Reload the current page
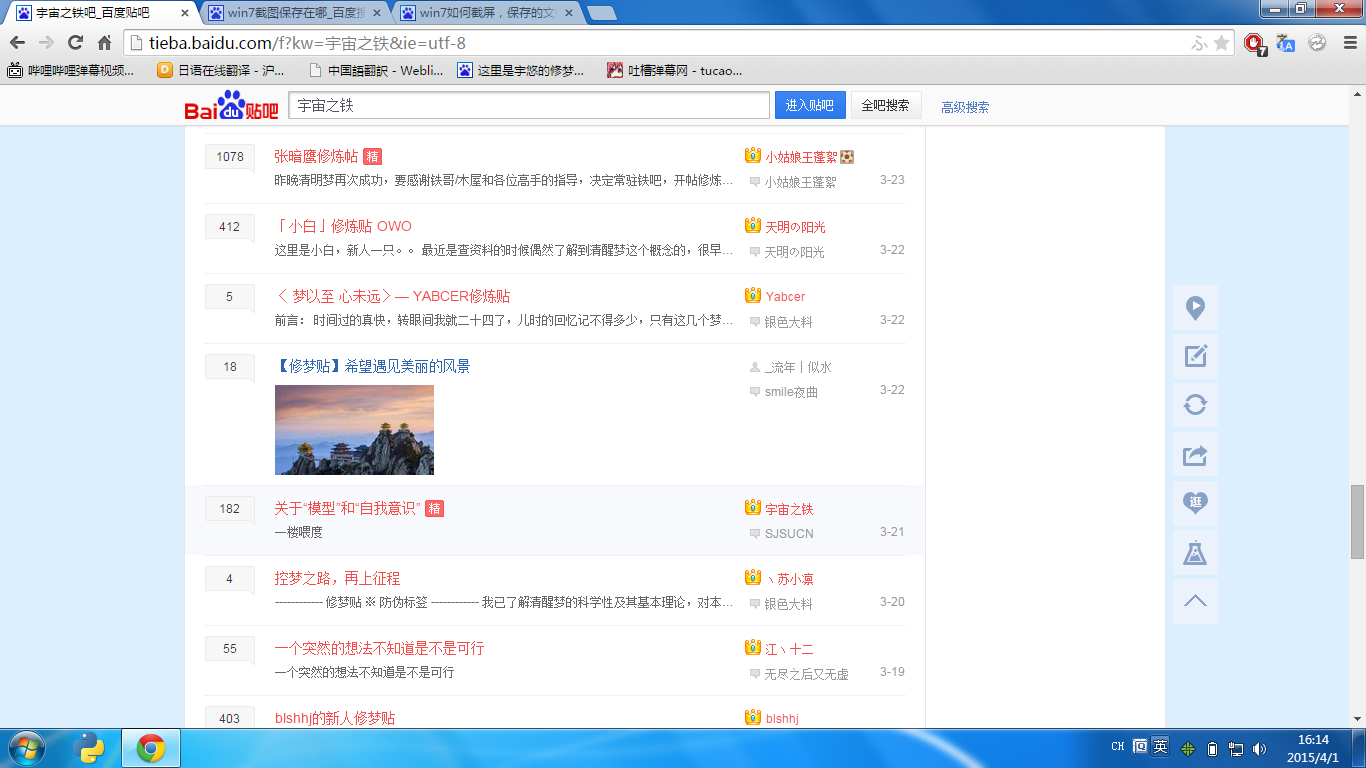The height and width of the screenshot is (768, 1366). (75, 43)
